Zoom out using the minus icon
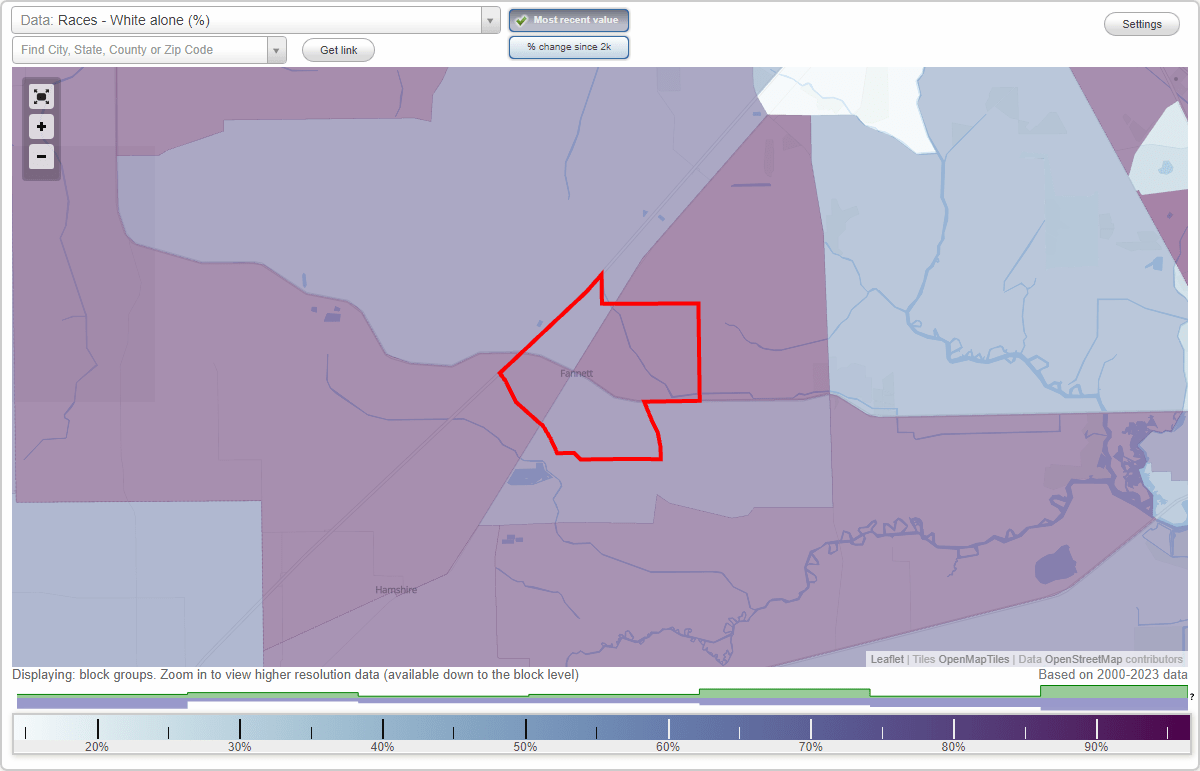 (x=41, y=157)
